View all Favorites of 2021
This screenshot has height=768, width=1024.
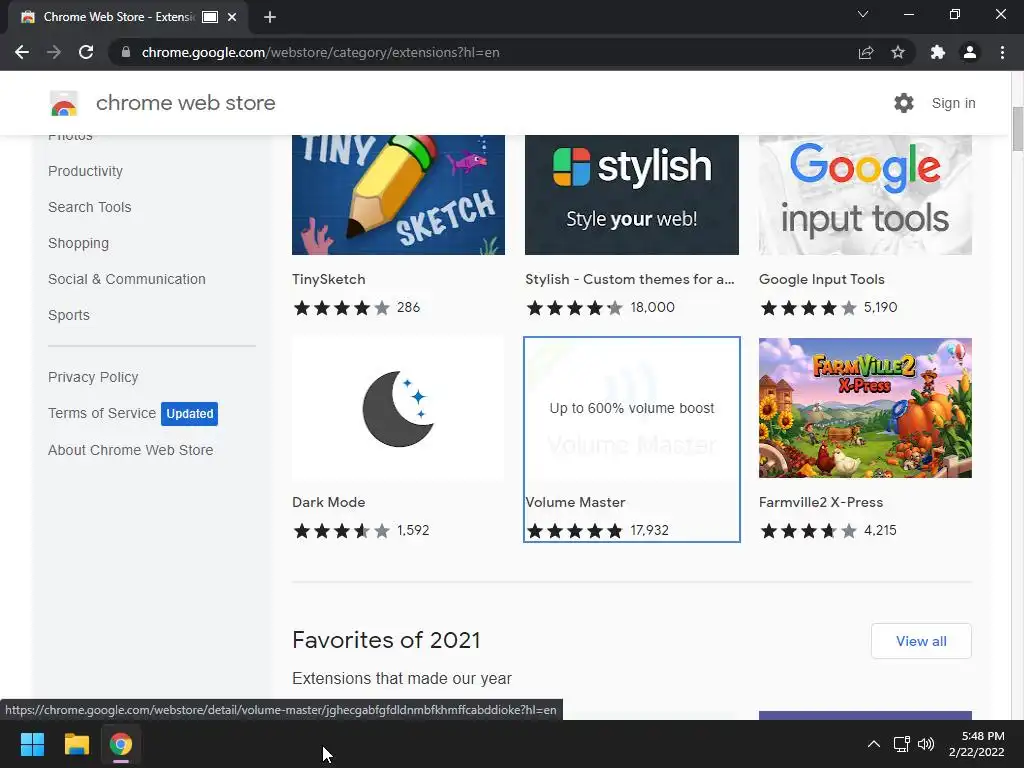coord(921,641)
